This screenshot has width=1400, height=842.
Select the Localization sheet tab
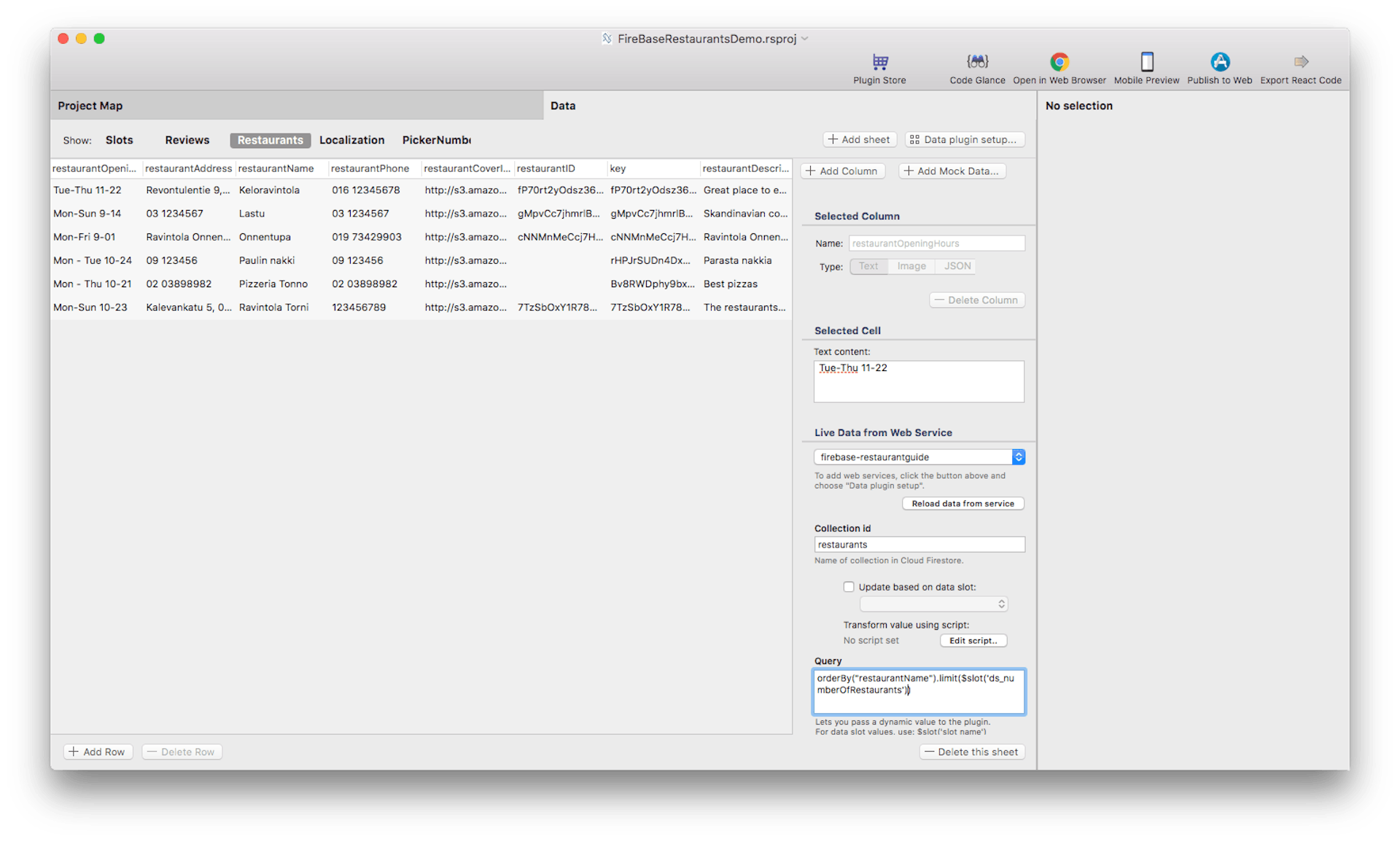pyautogui.click(x=351, y=140)
